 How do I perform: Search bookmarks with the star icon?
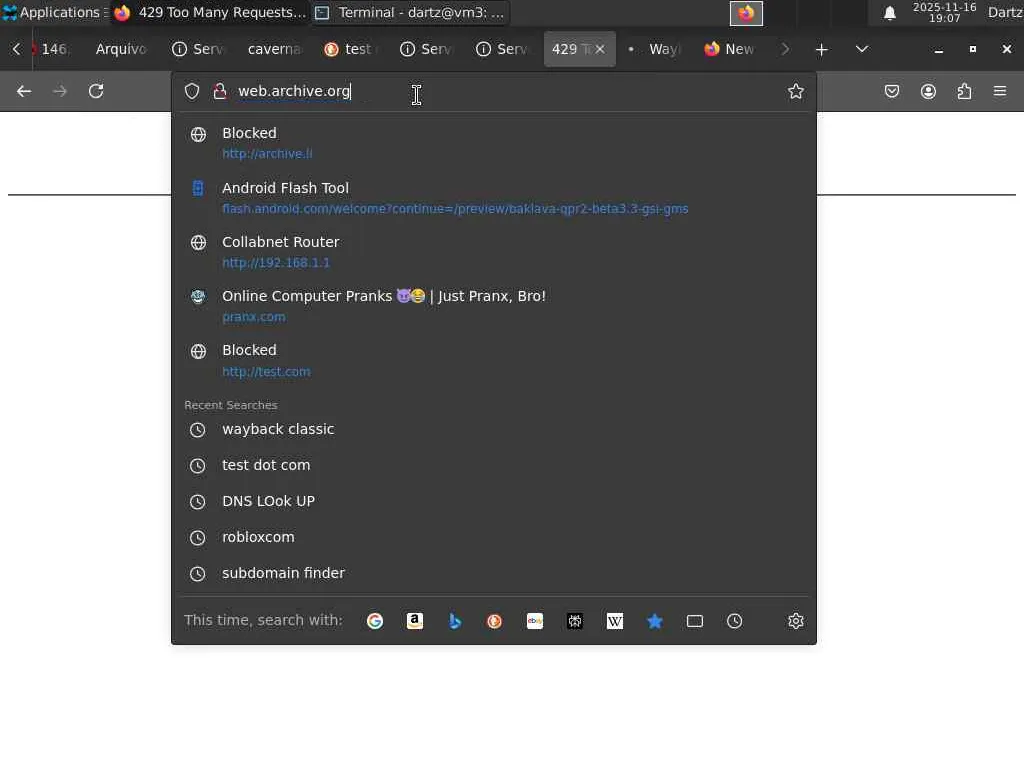(x=654, y=621)
